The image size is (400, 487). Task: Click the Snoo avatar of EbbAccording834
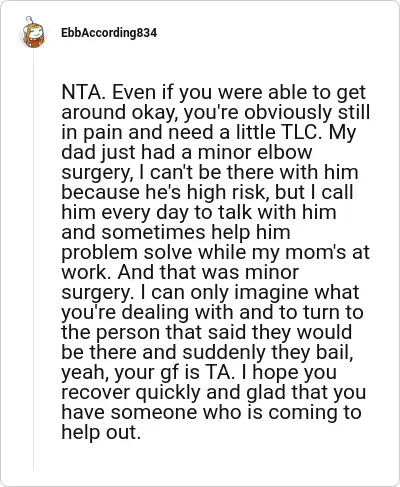tap(33, 32)
